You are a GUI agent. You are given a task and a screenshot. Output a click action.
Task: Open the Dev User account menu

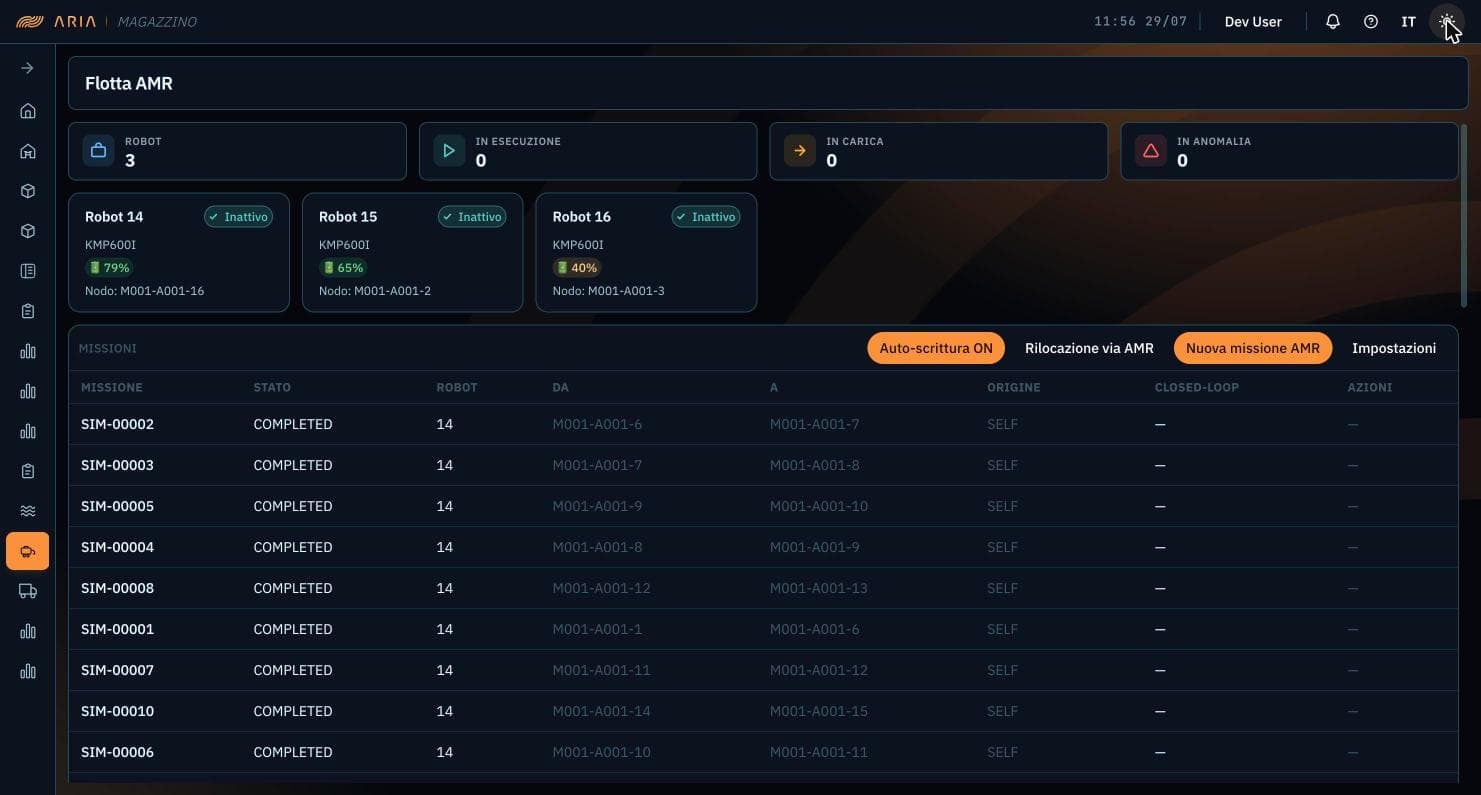tap(1253, 21)
